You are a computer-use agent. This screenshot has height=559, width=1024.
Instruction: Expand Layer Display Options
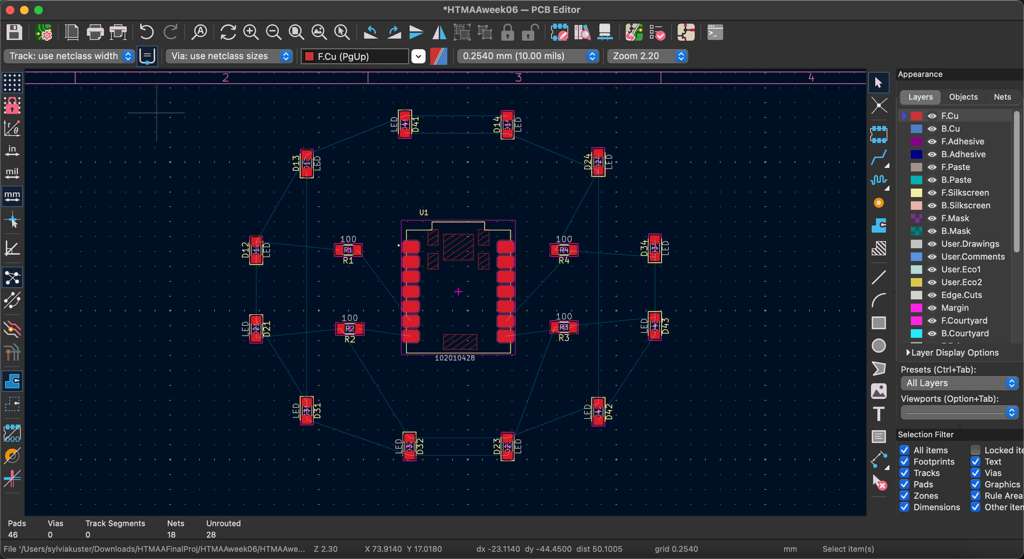[952, 353]
